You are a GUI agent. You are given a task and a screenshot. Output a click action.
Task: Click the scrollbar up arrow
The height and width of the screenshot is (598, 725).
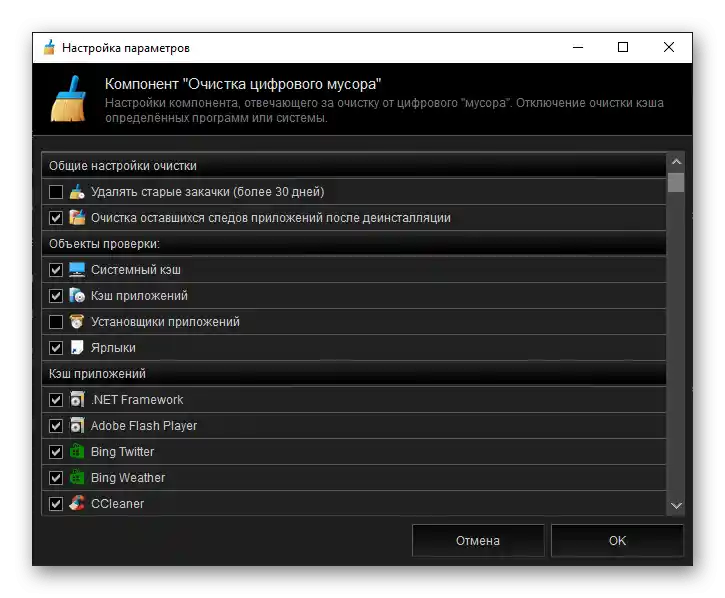pyautogui.click(x=676, y=161)
